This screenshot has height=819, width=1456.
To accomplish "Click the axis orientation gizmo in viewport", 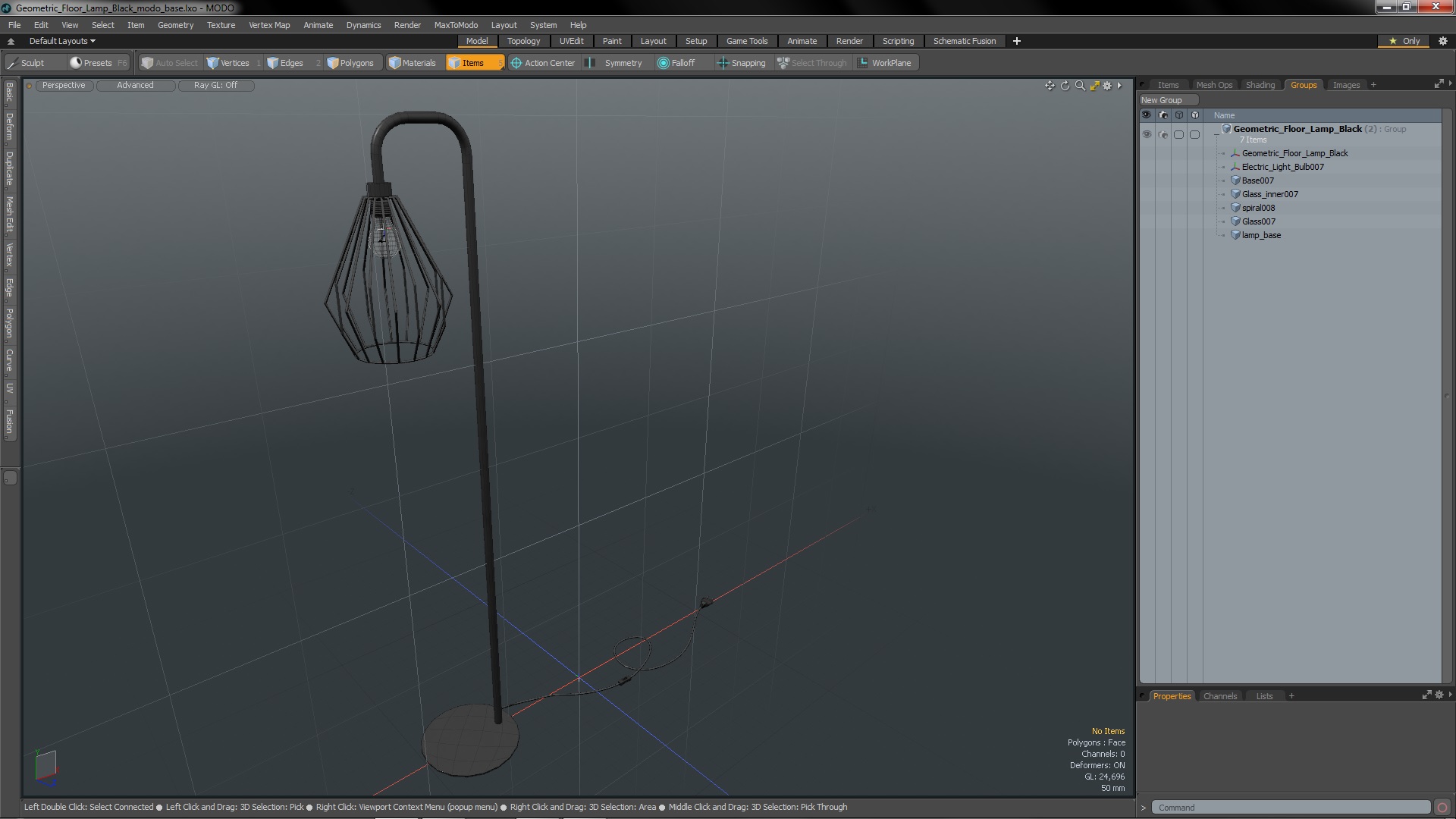I will pos(45,767).
